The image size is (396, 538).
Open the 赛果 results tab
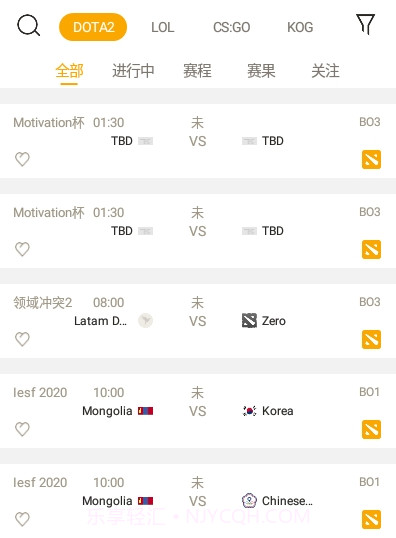pyautogui.click(x=261, y=71)
